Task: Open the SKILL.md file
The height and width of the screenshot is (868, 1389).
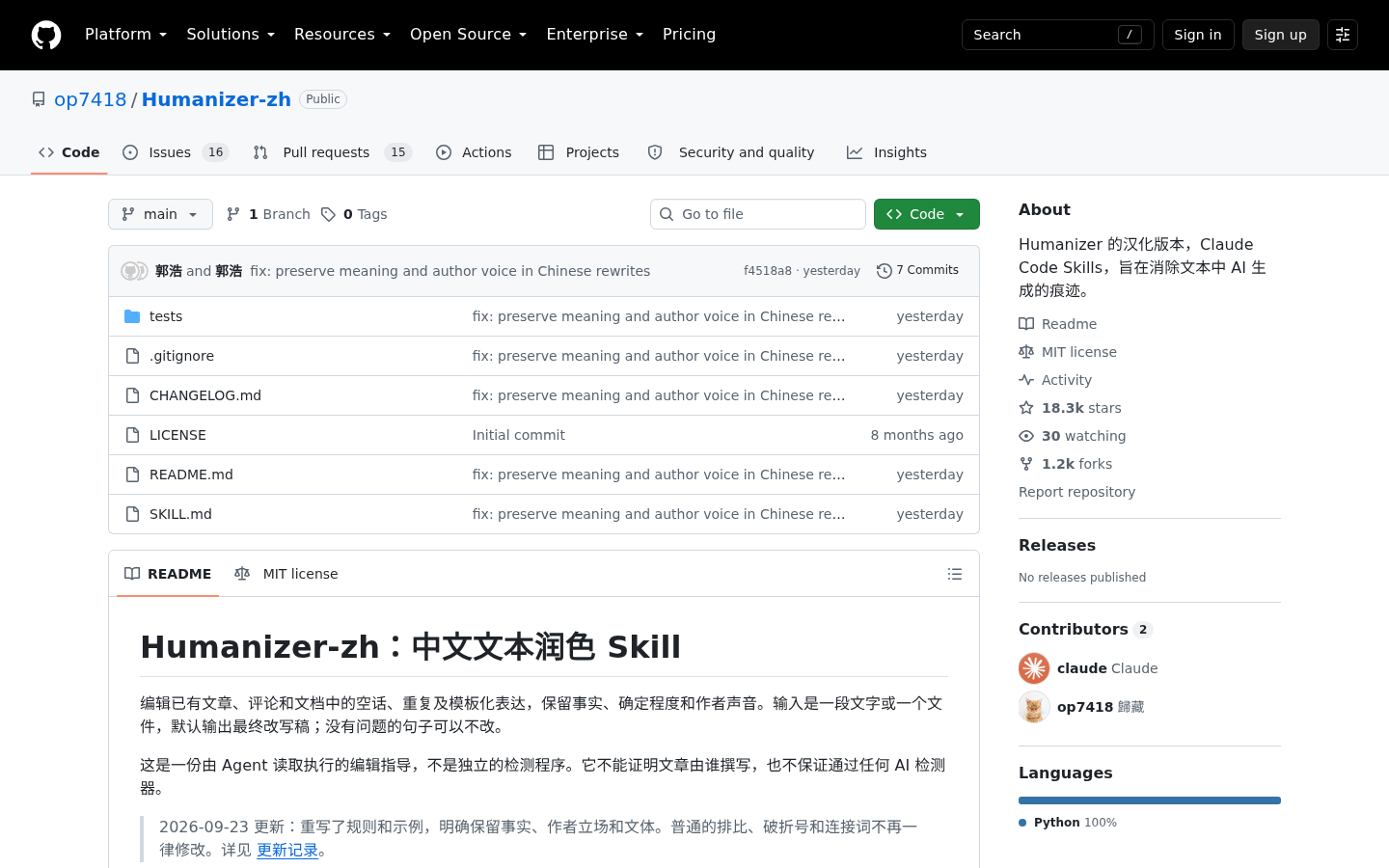Action: click(x=180, y=514)
